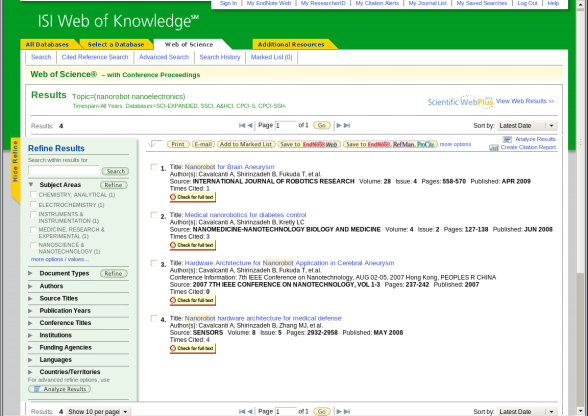Expand the Institutions section
The height and width of the screenshot is (416, 588).
point(30,335)
